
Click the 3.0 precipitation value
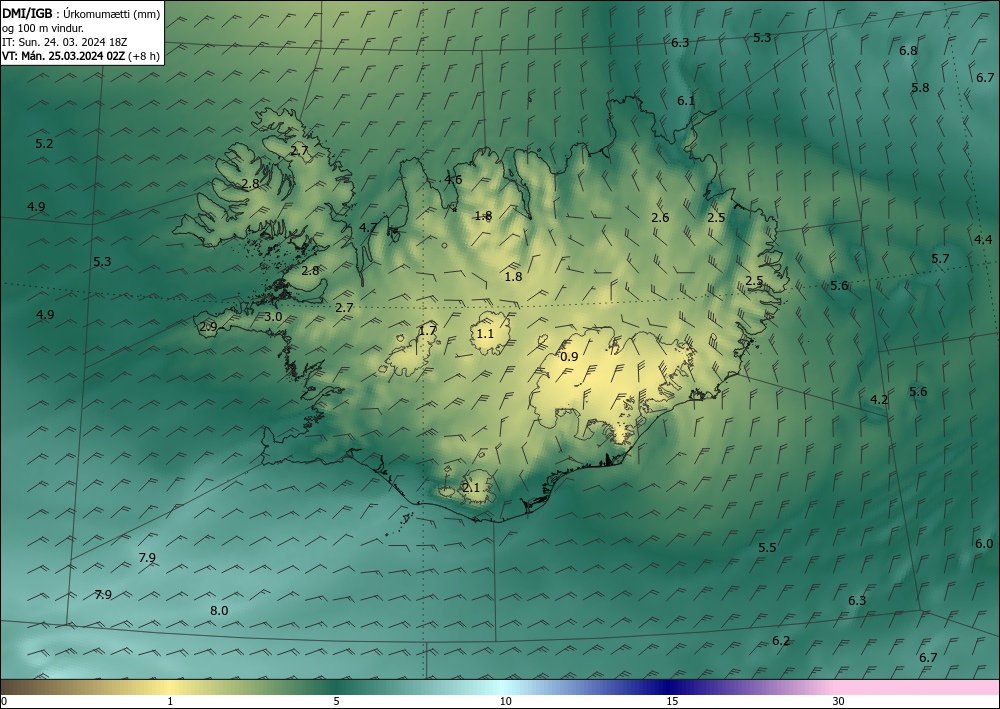tap(273, 317)
